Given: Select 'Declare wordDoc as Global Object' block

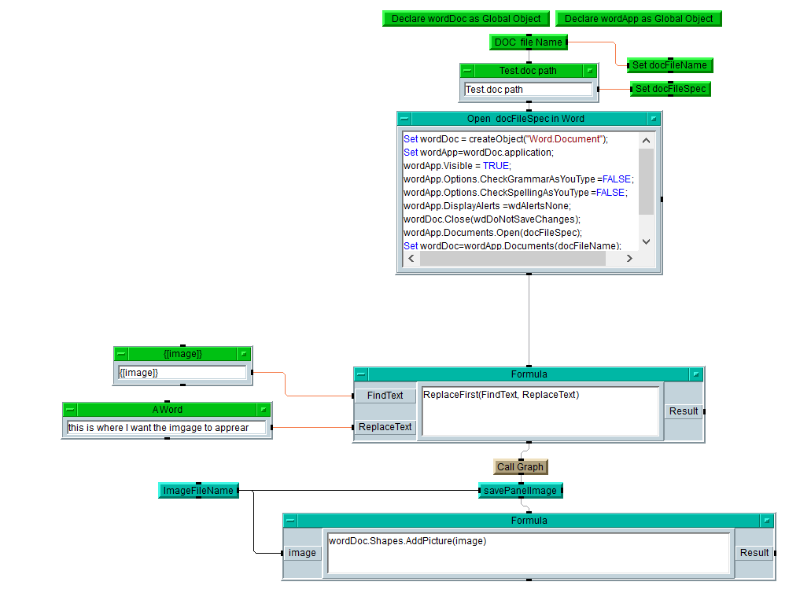Looking at the screenshot, I should (x=466, y=18).
